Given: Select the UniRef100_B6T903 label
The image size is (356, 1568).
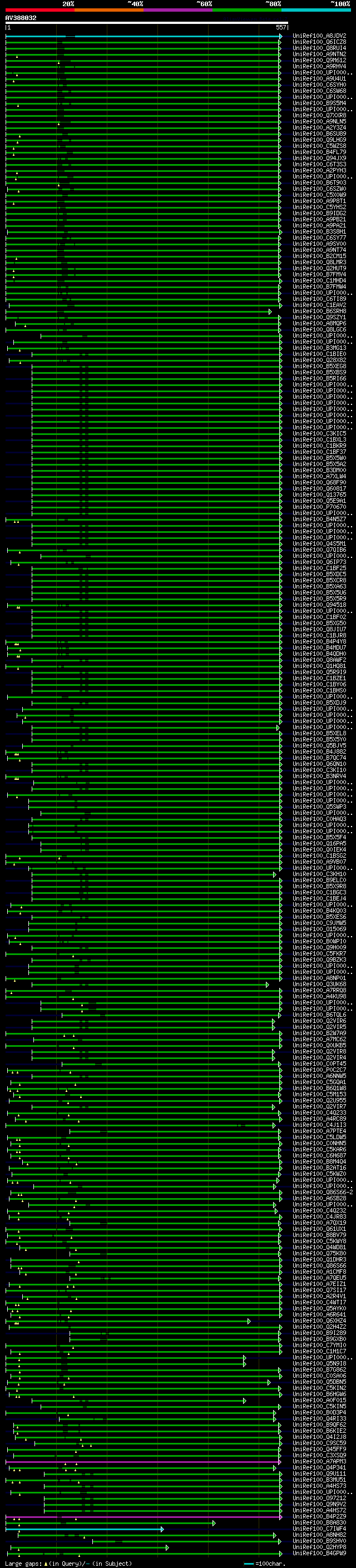Looking at the screenshot, I should coord(319,182).
